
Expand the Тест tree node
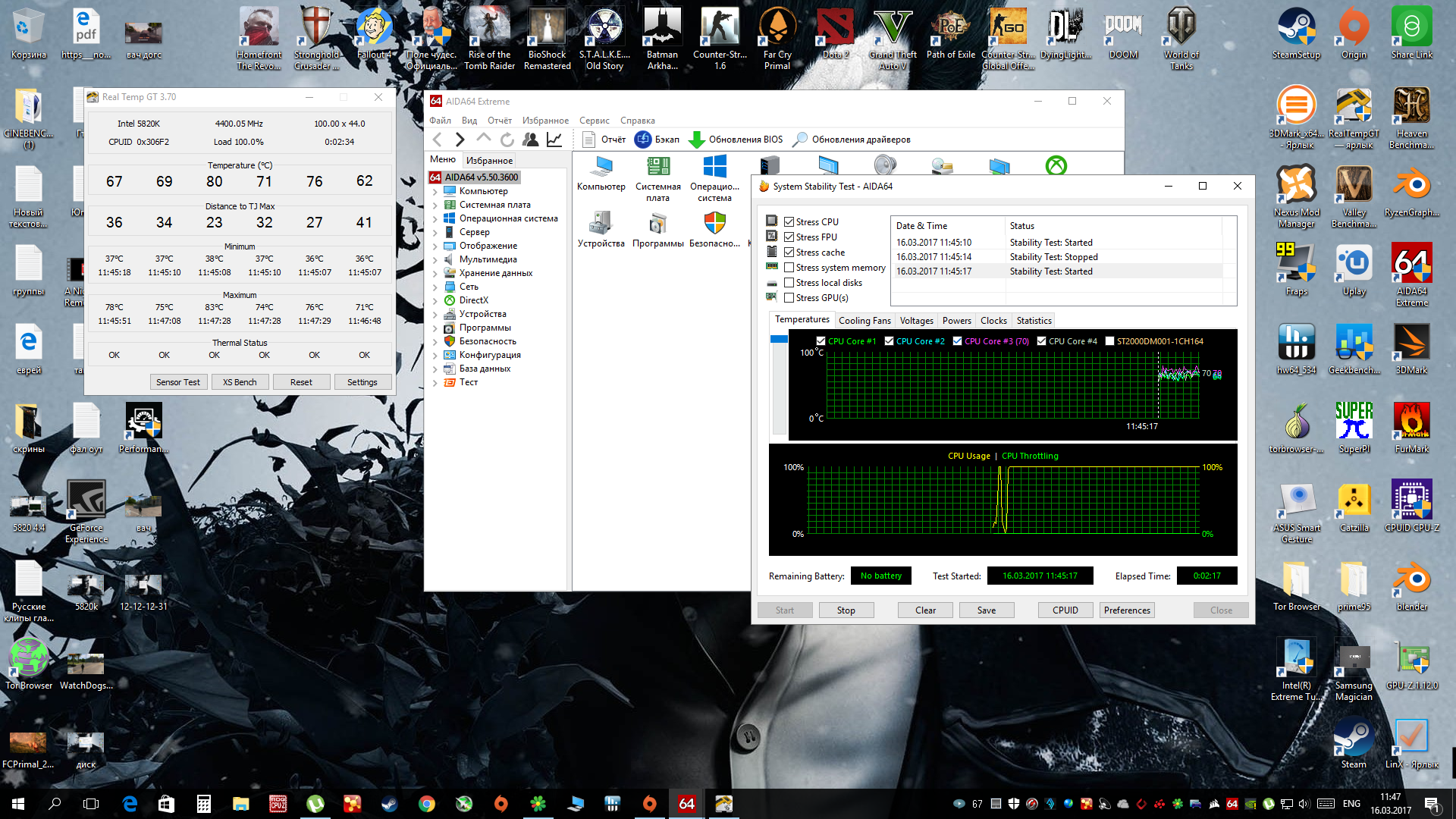[x=435, y=383]
